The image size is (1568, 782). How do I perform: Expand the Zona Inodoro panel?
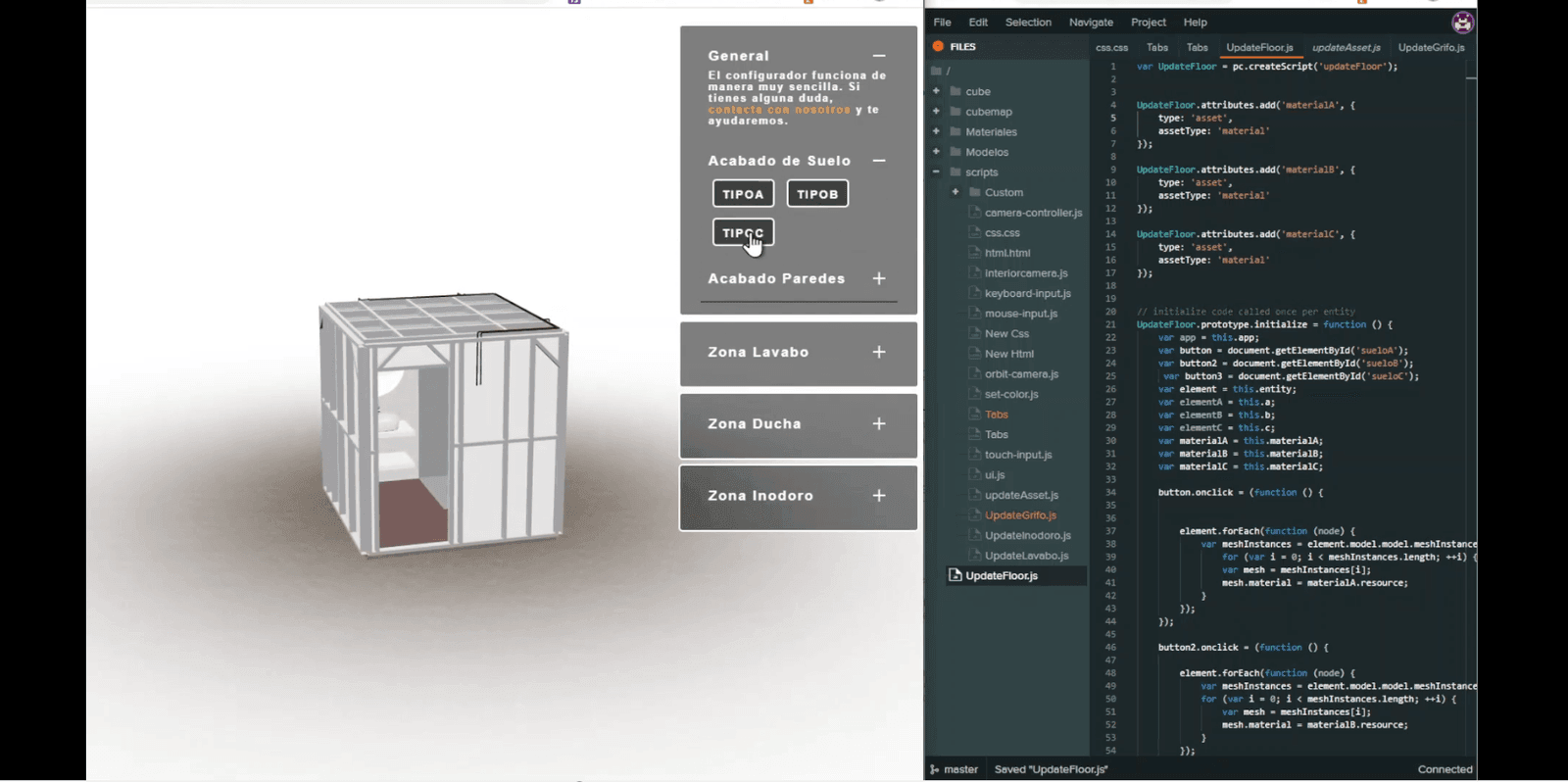879,496
